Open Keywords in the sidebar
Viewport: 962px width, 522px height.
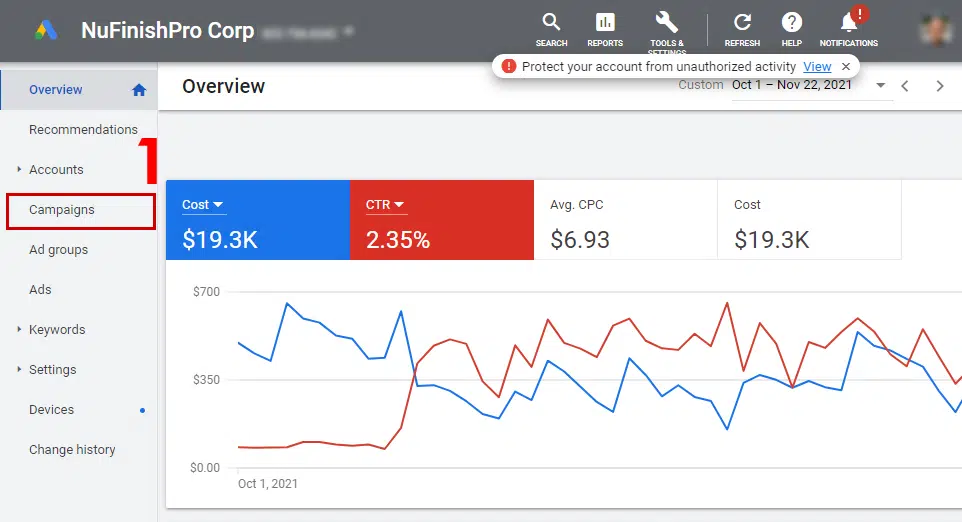pos(57,329)
